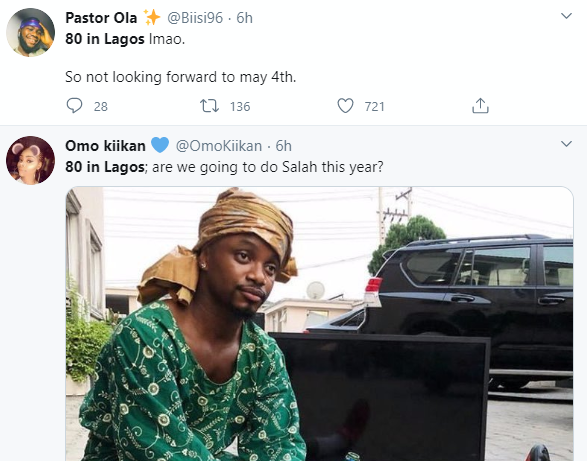
Task: Open 6h timestamp on Omo kiikan's tweet
Action: (283, 146)
